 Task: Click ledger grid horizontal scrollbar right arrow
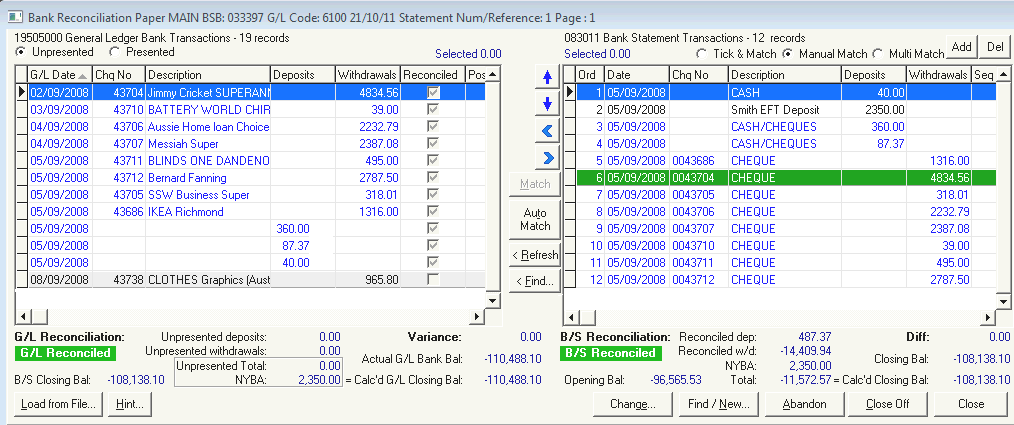click(x=477, y=316)
